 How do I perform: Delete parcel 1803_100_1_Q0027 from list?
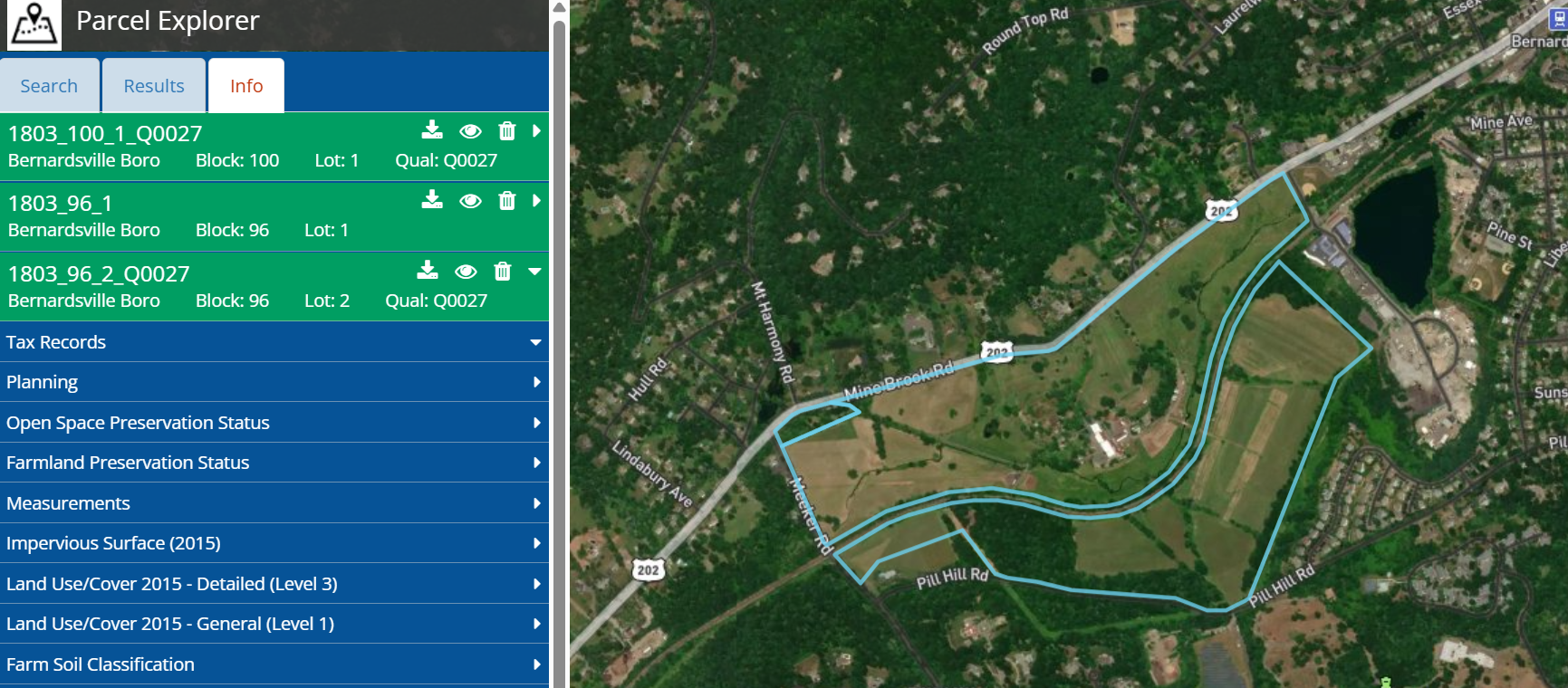tap(507, 130)
